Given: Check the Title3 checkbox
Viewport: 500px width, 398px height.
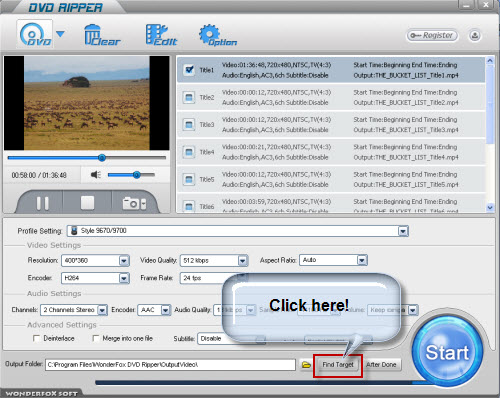Looking at the screenshot, I should click(189, 125).
